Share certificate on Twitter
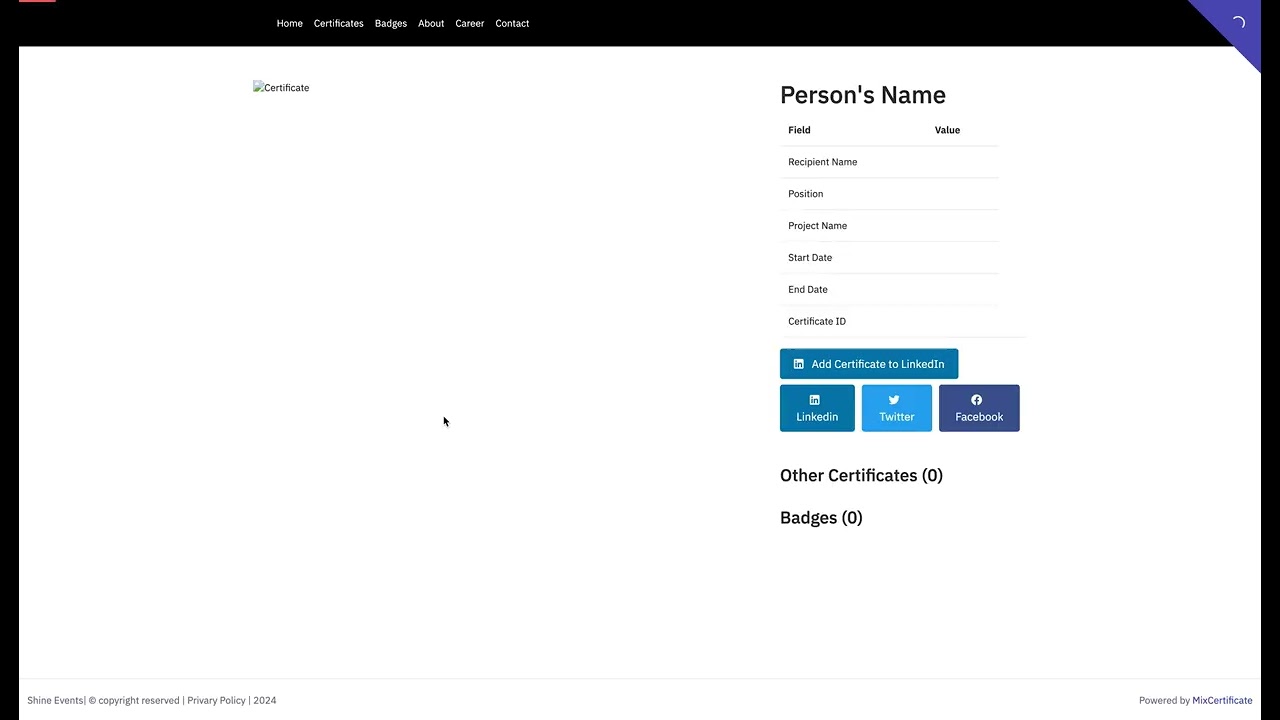 (x=896, y=408)
